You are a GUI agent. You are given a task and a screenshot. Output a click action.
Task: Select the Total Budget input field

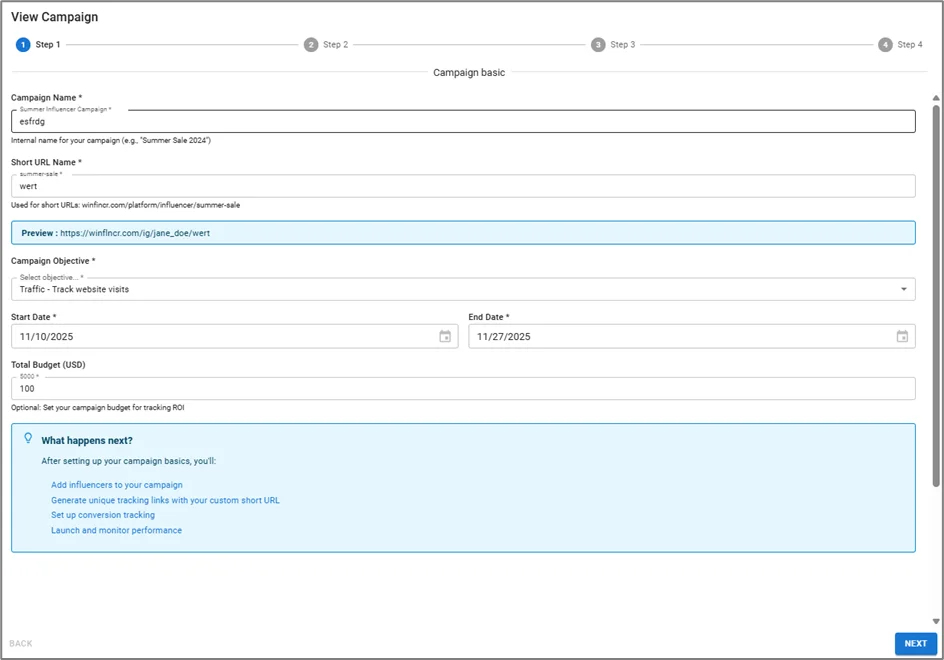462,389
